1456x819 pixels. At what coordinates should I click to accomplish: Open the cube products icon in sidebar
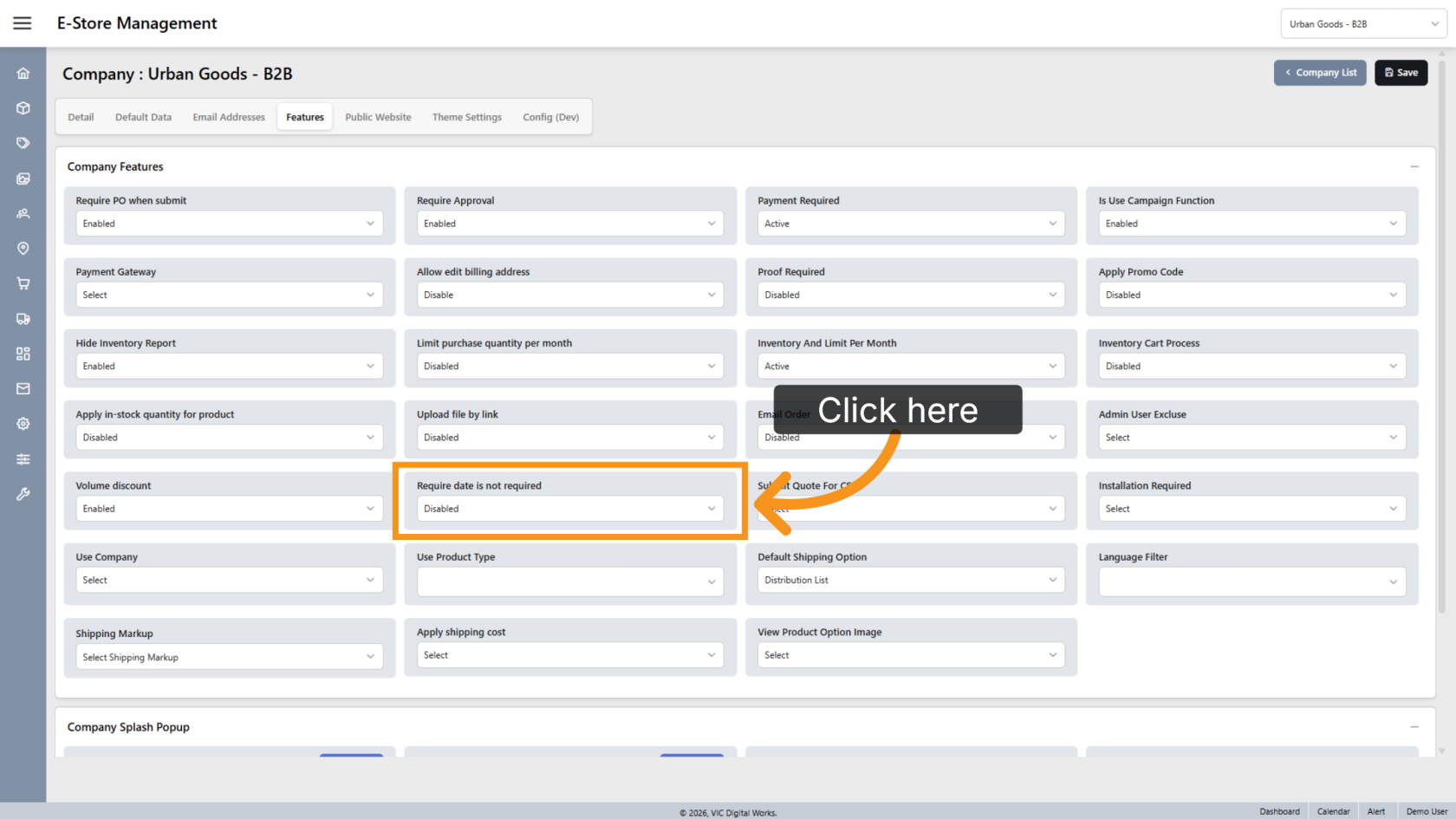click(23, 108)
